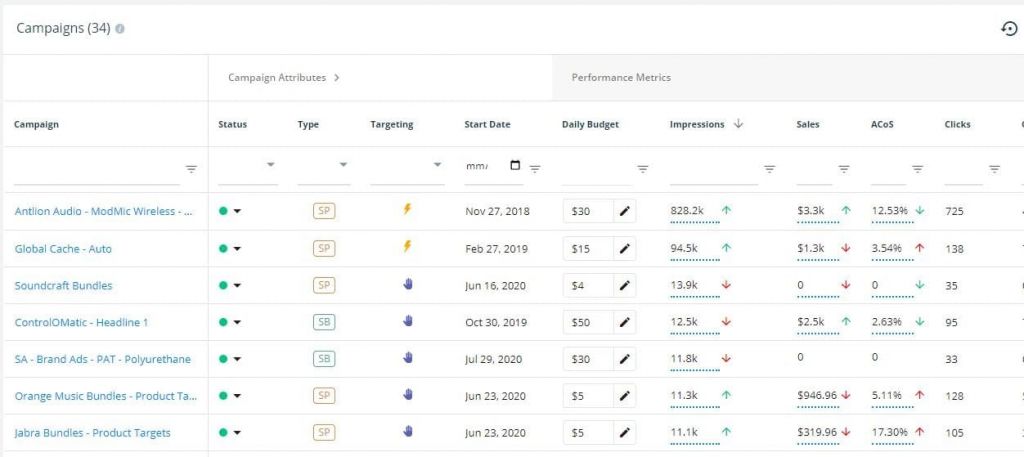Click the reset/history icon at top right
The height and width of the screenshot is (457, 1024).
1009,29
